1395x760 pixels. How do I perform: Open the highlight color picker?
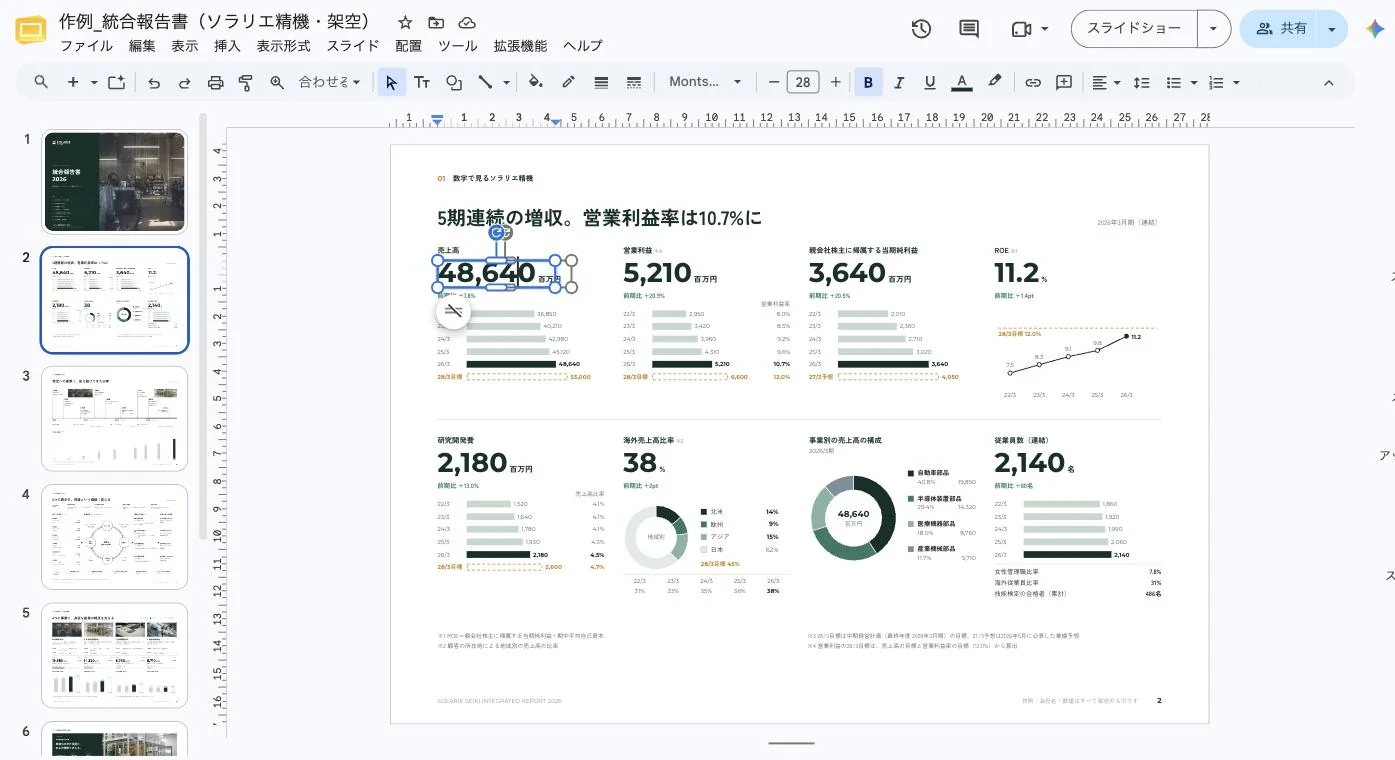(994, 82)
